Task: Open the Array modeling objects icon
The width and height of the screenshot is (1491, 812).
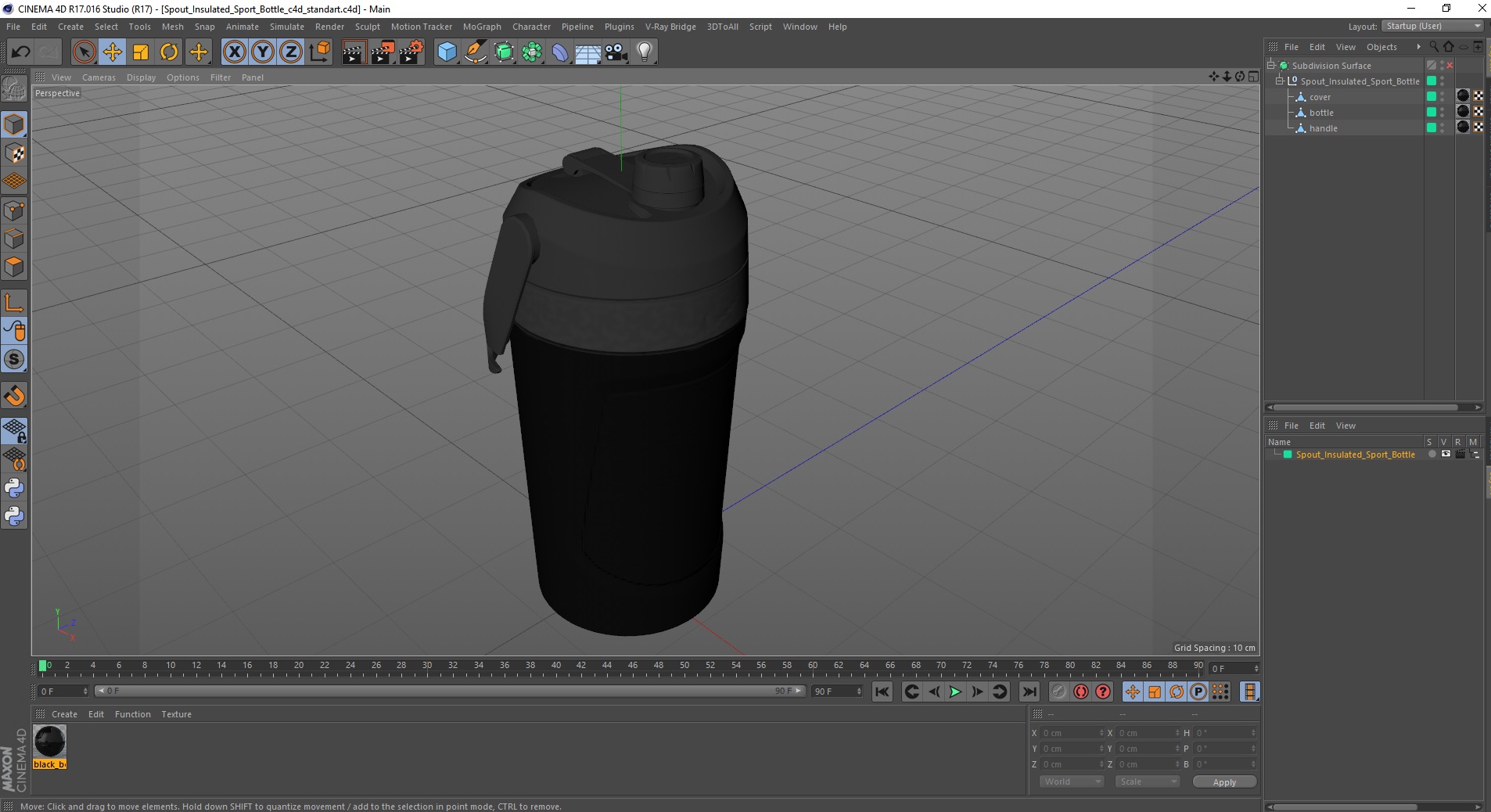Action: (532, 52)
